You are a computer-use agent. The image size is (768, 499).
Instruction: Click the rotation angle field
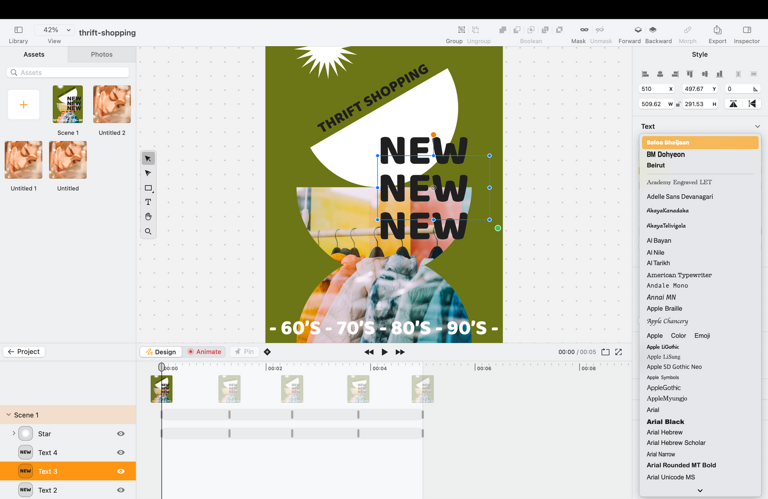point(742,89)
